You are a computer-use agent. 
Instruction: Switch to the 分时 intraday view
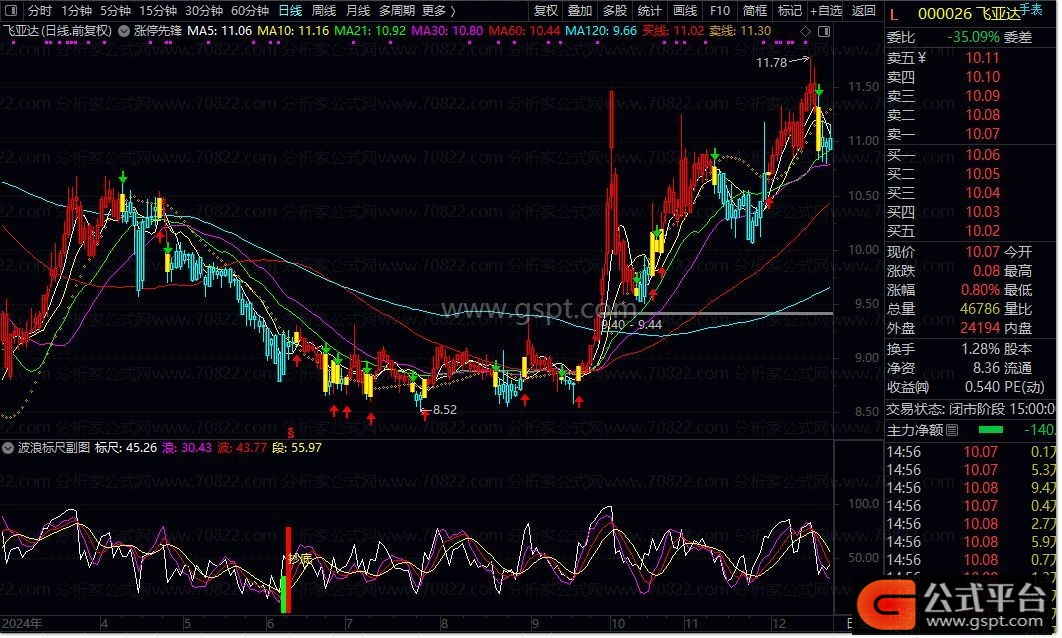point(40,11)
